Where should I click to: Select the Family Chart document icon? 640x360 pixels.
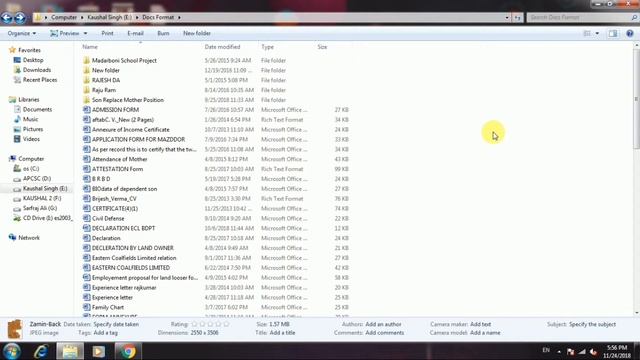coord(87,307)
